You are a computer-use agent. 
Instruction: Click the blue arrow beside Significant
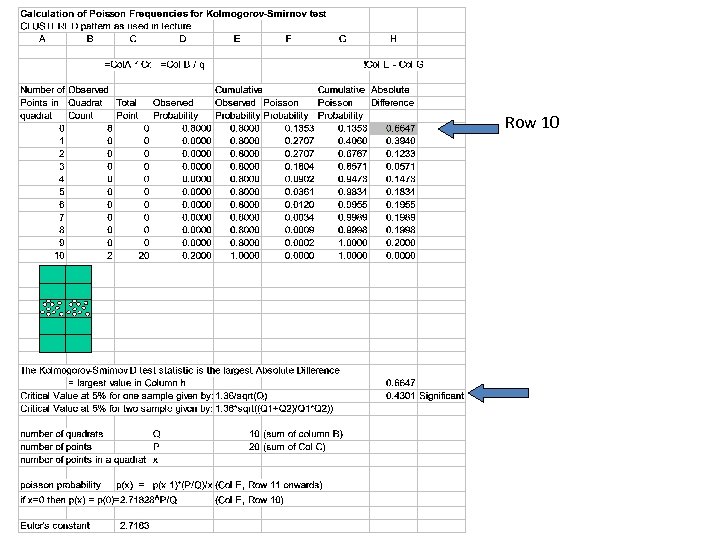pyautogui.click(x=499, y=394)
